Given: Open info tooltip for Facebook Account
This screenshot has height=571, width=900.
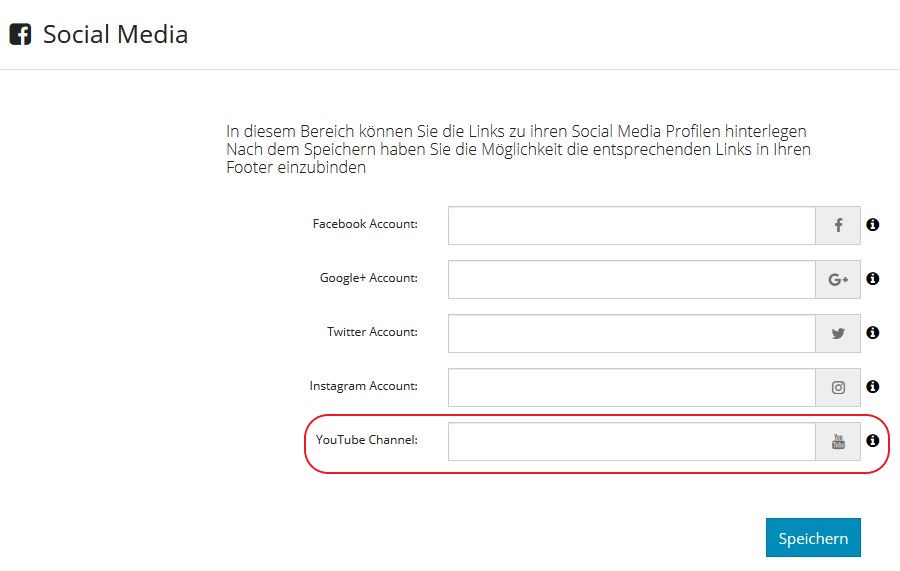Looking at the screenshot, I should pyautogui.click(x=872, y=224).
